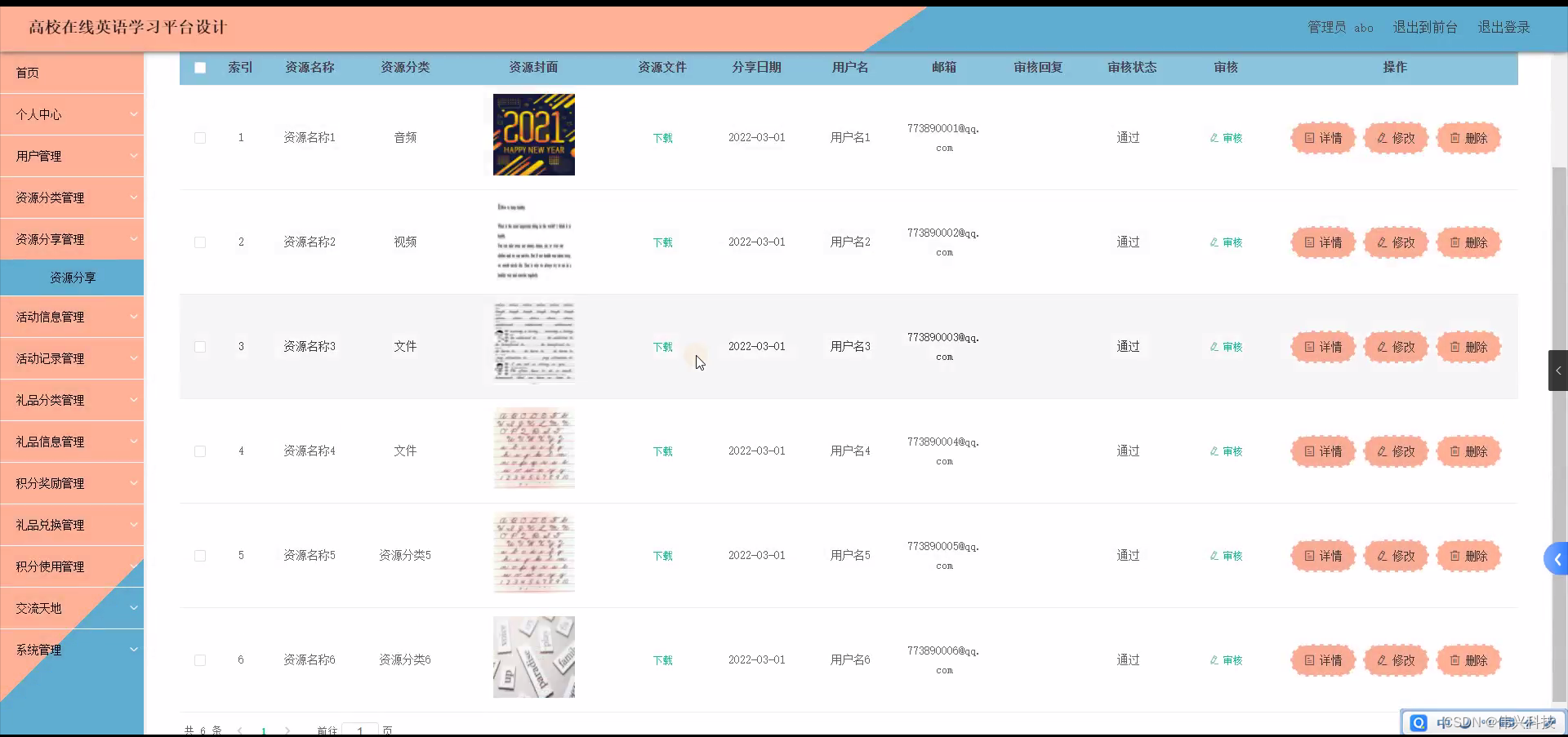Screen dimensions: 1568x737
Task: Open the 审核 review action for 资源名称1
Action: tap(1225, 138)
